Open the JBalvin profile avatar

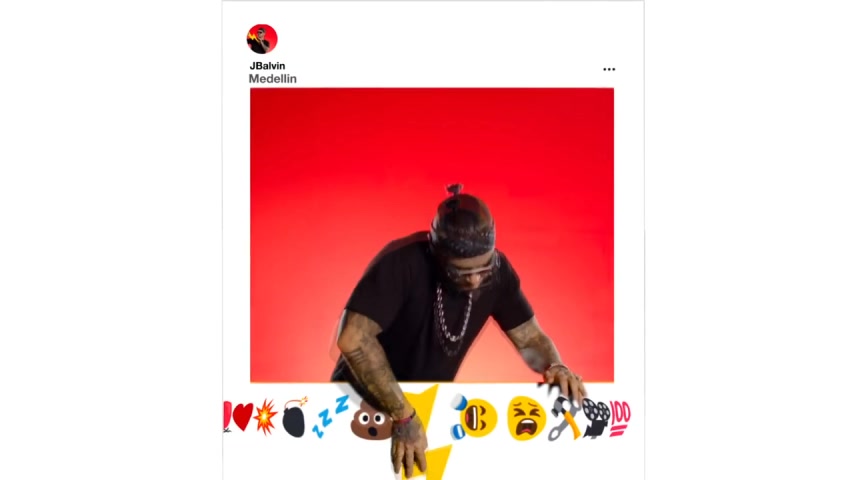262,39
